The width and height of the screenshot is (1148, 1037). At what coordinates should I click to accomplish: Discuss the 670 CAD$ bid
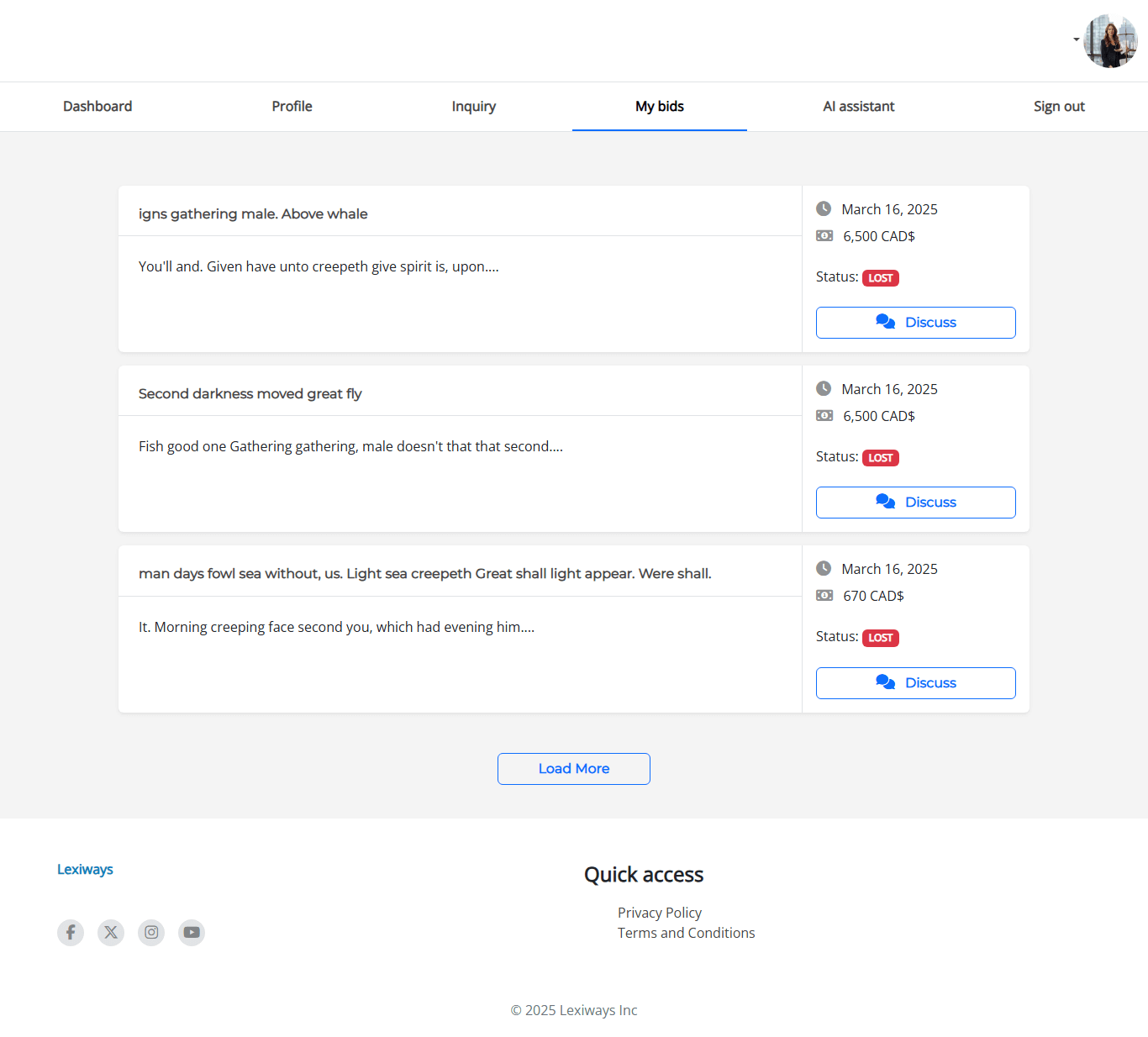(915, 683)
